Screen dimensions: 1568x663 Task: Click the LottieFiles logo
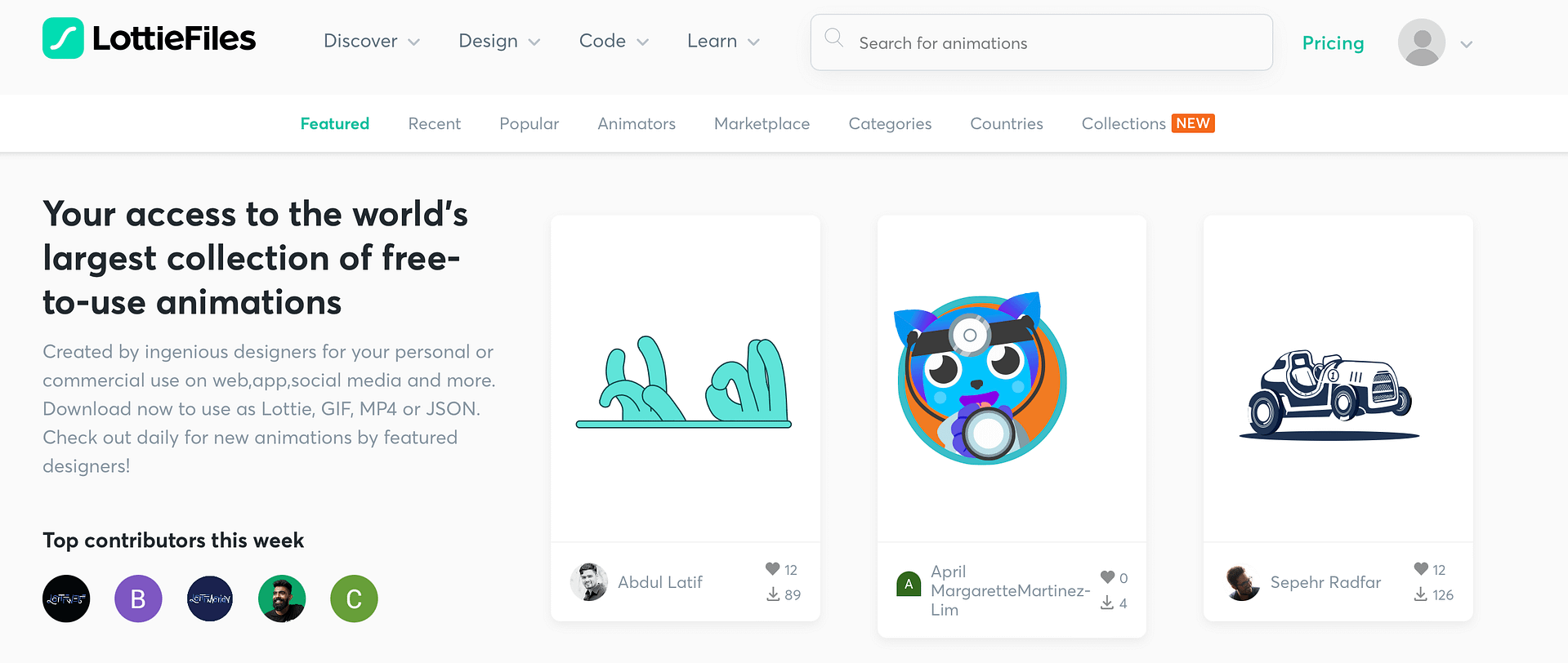click(x=149, y=38)
